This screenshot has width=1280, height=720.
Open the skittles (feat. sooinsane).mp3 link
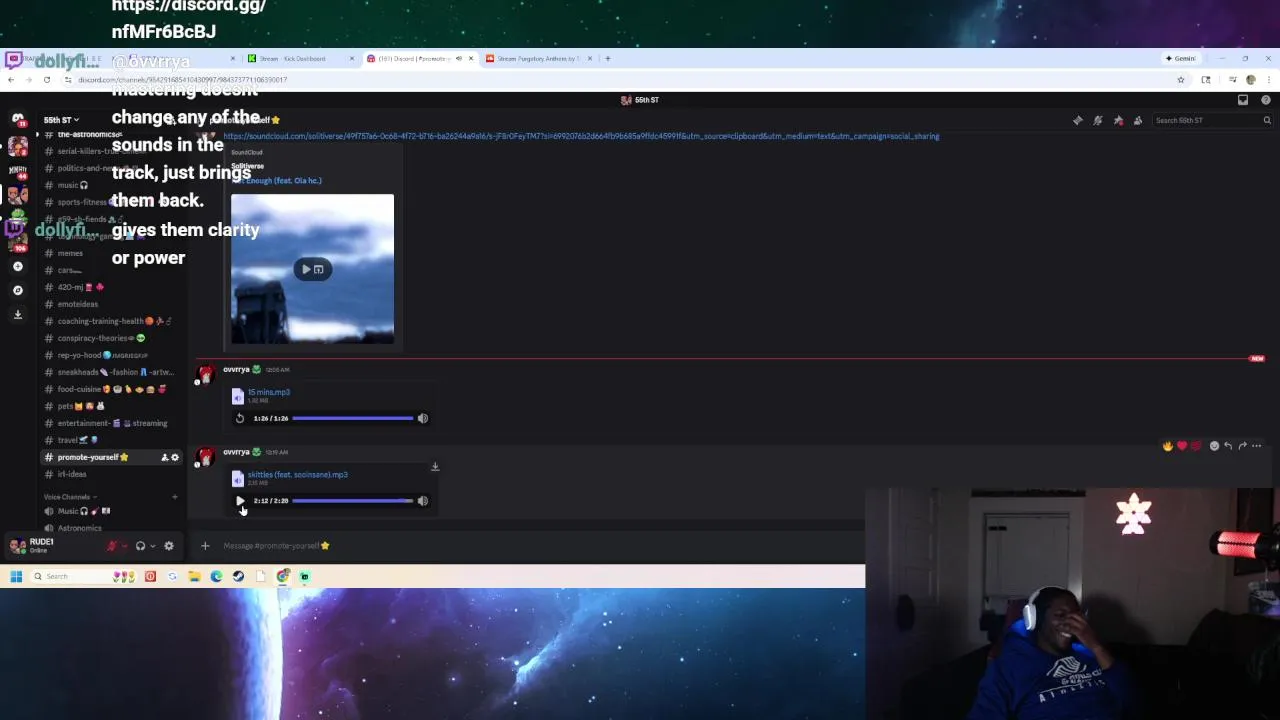pyautogui.click(x=297, y=475)
